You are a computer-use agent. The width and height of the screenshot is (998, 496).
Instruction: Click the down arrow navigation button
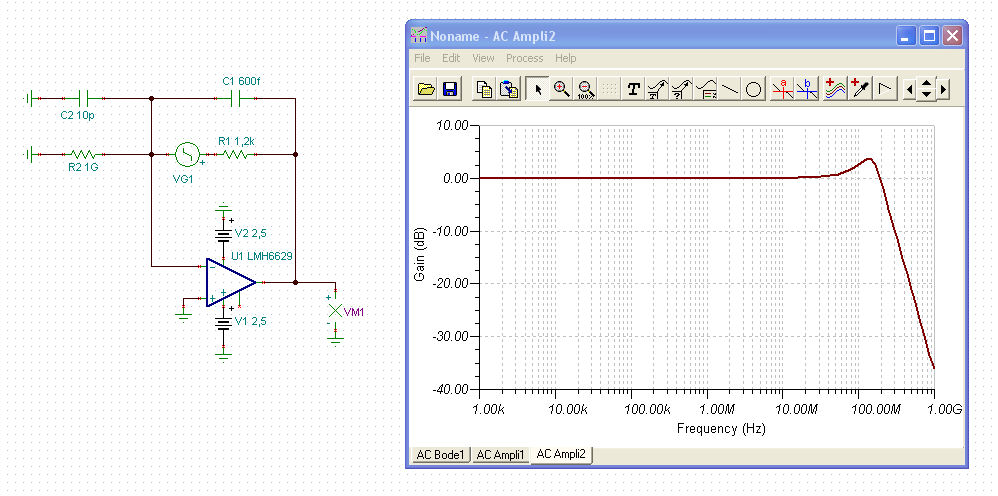click(x=927, y=95)
